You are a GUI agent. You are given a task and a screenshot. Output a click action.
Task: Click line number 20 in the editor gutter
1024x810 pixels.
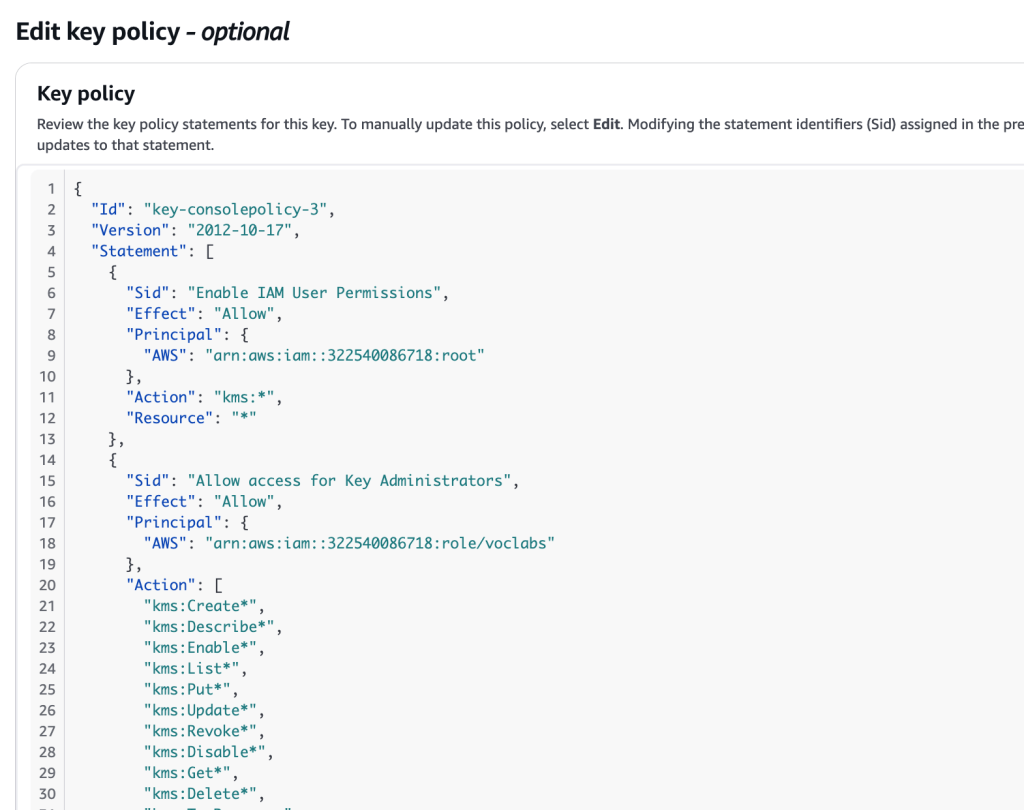tap(47, 585)
